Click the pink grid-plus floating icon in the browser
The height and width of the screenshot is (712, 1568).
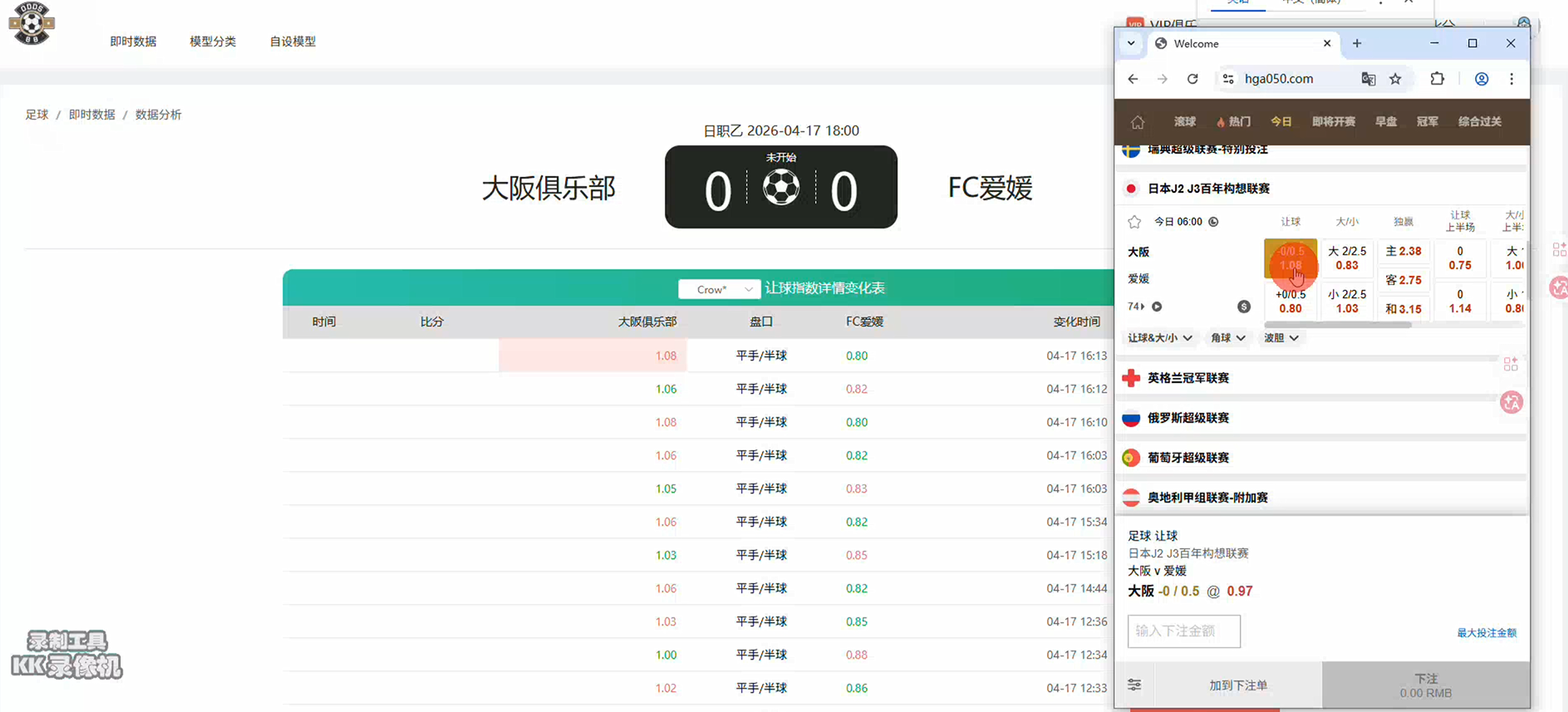click(1511, 364)
